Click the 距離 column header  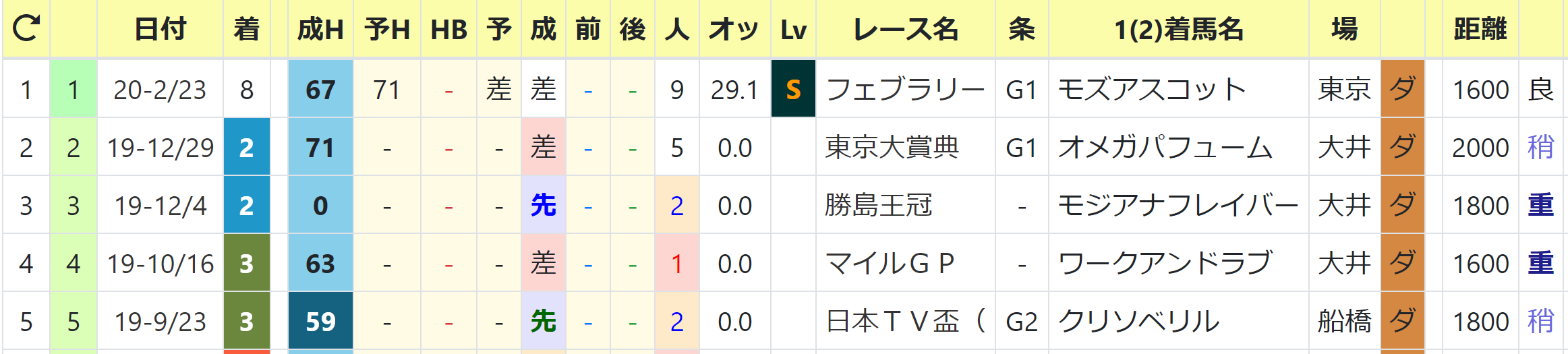pos(1480,29)
